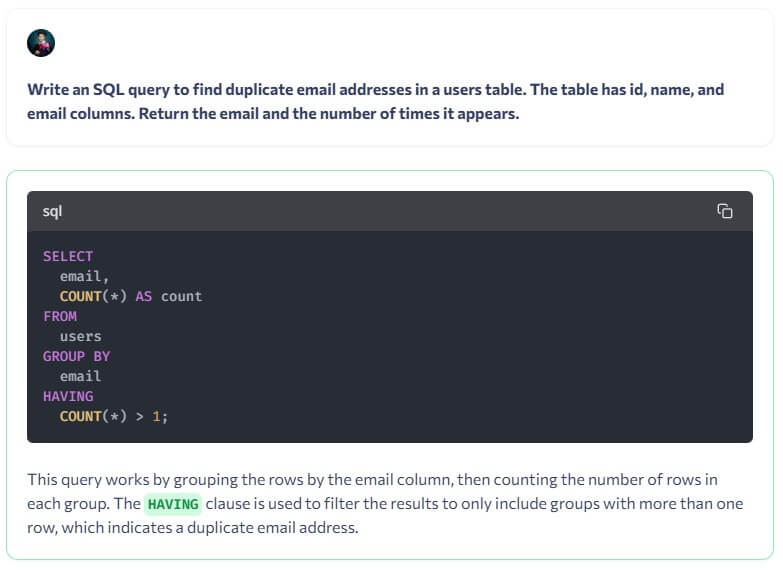This screenshot has width=783, height=571.
Task: Click the 'COUNT(*) > 1;' line
Action: point(114,416)
